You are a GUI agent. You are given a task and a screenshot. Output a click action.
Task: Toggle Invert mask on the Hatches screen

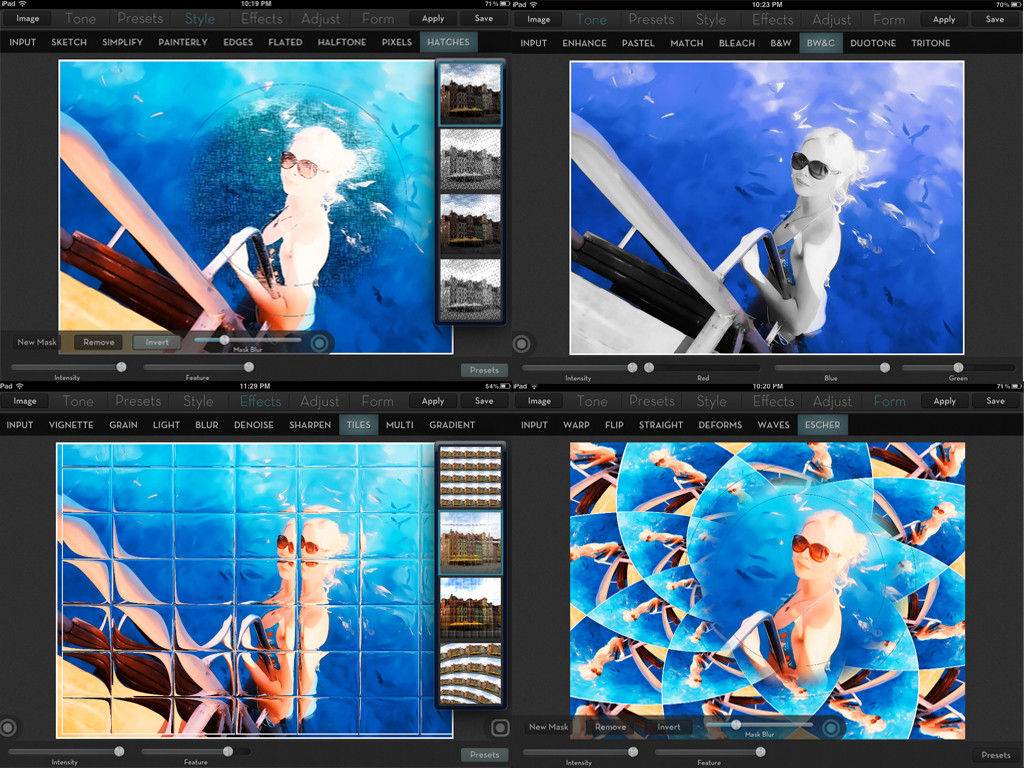point(157,342)
